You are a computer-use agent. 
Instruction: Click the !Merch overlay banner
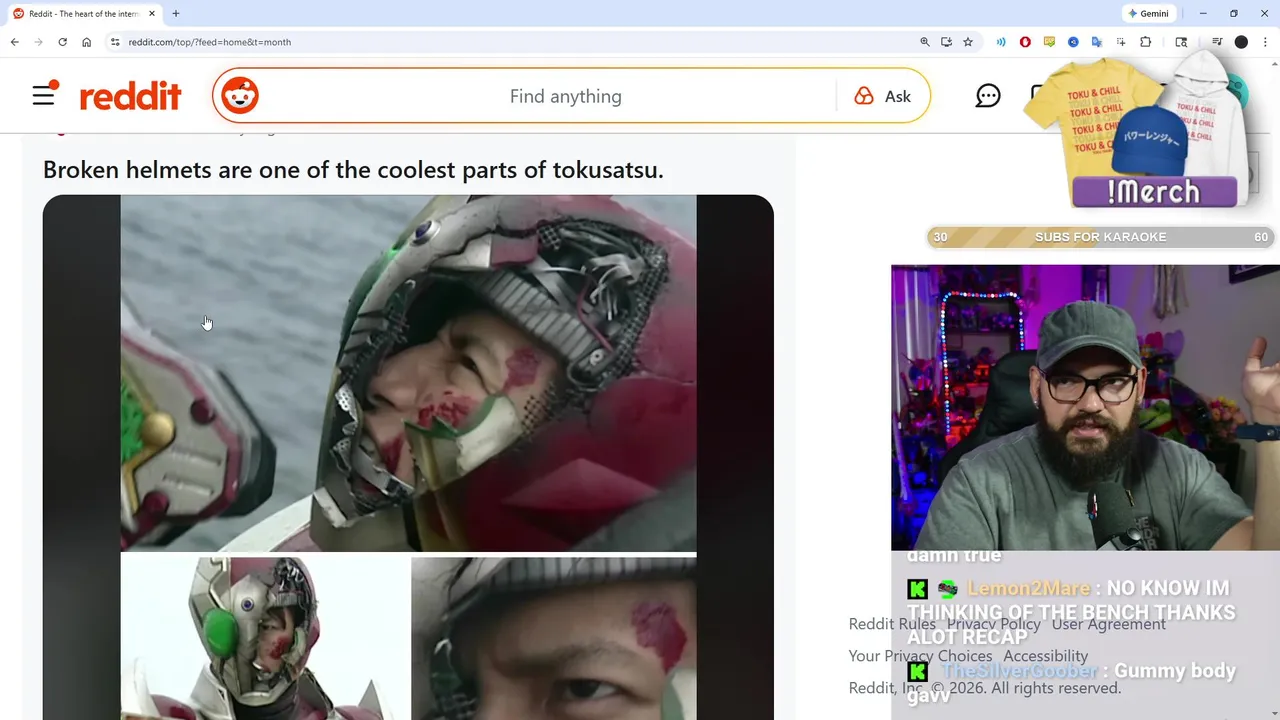coord(1154,192)
